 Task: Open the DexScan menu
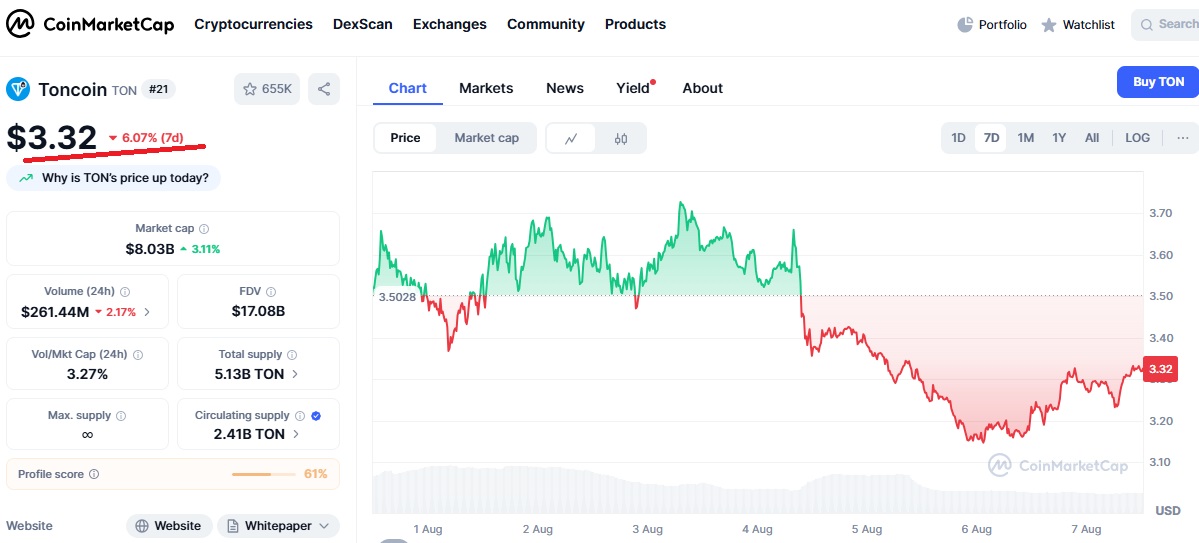pyautogui.click(x=362, y=24)
